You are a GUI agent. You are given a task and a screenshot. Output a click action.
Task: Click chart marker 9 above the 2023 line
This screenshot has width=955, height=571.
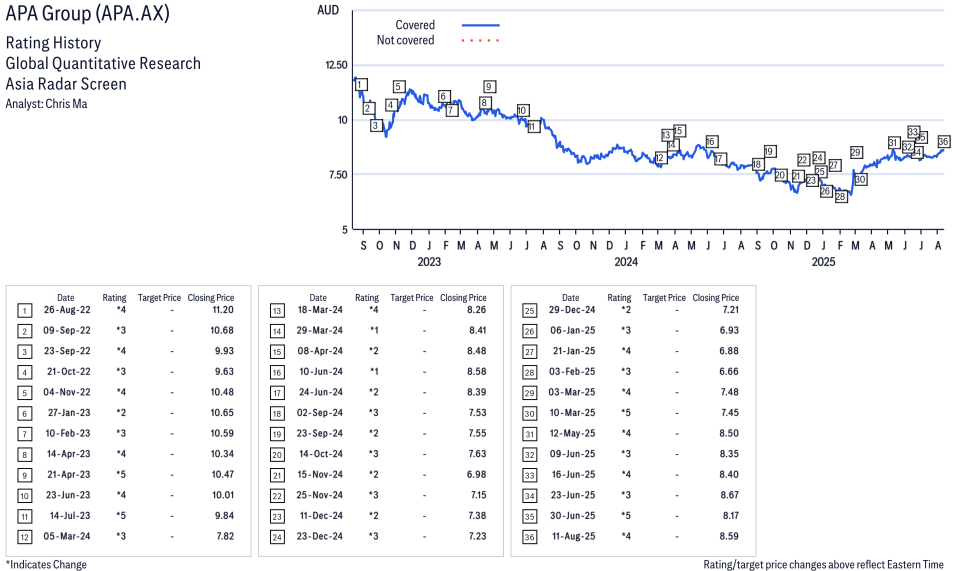point(489,86)
